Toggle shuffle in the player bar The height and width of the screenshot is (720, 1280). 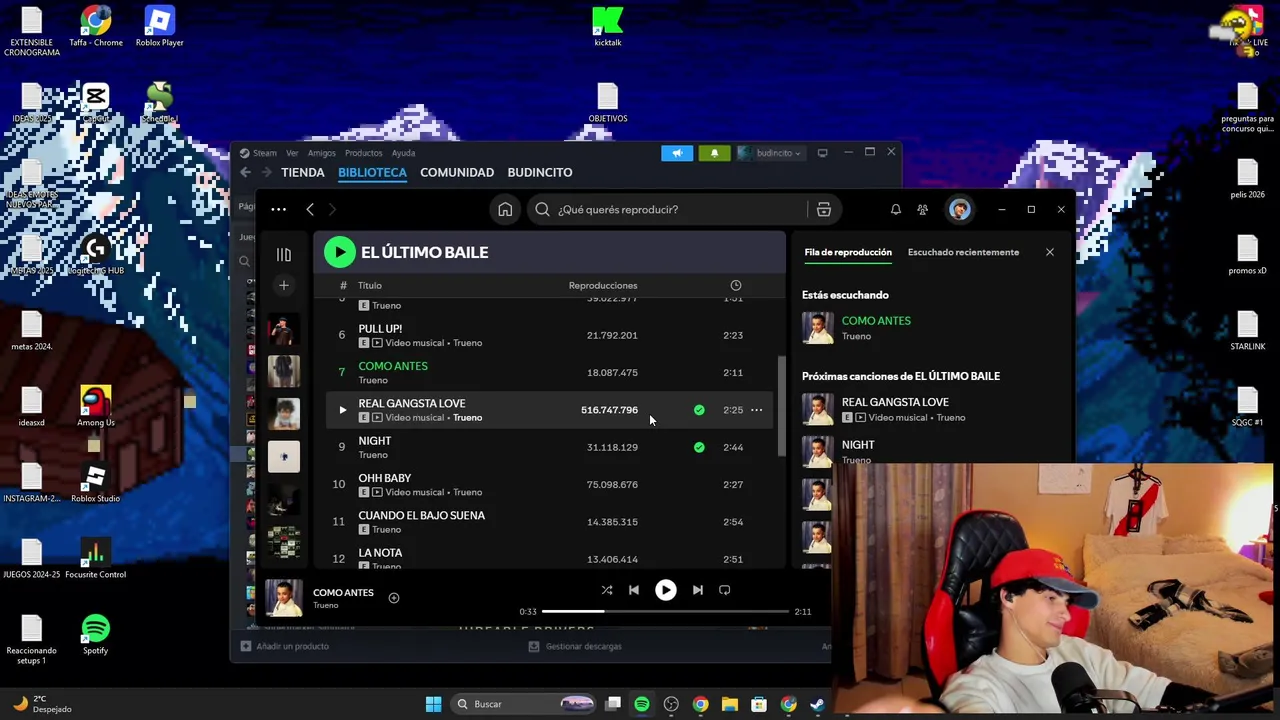pyautogui.click(x=606, y=590)
